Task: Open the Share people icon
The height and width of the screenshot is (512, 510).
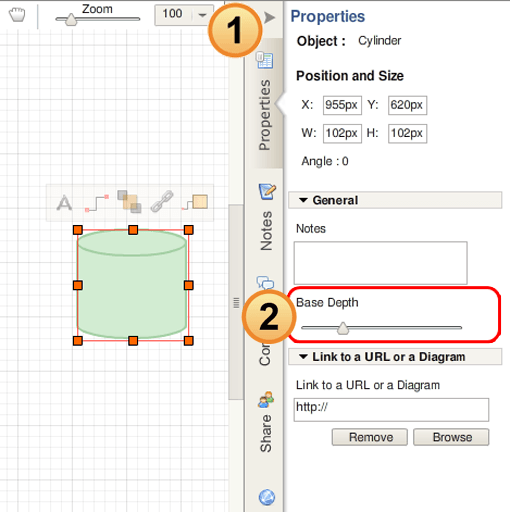Action: tap(266, 399)
